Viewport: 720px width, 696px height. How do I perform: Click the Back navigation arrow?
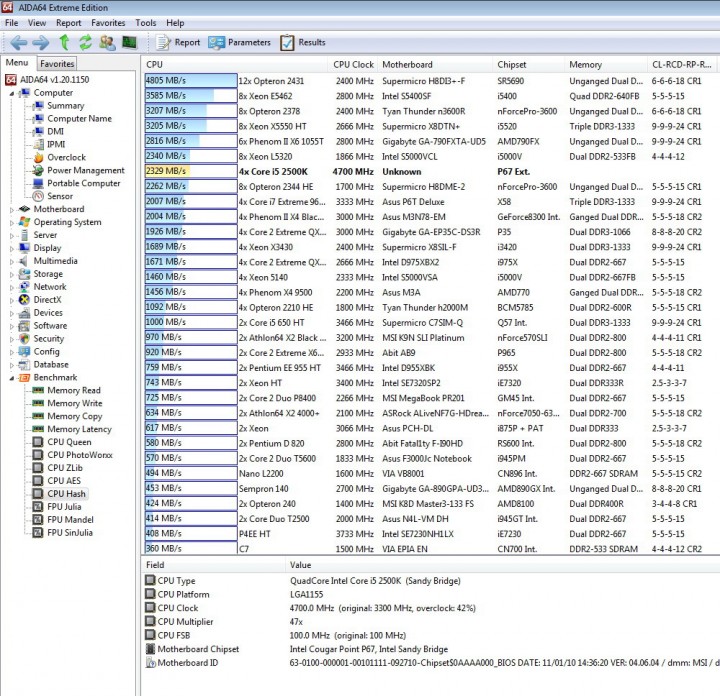(x=19, y=43)
